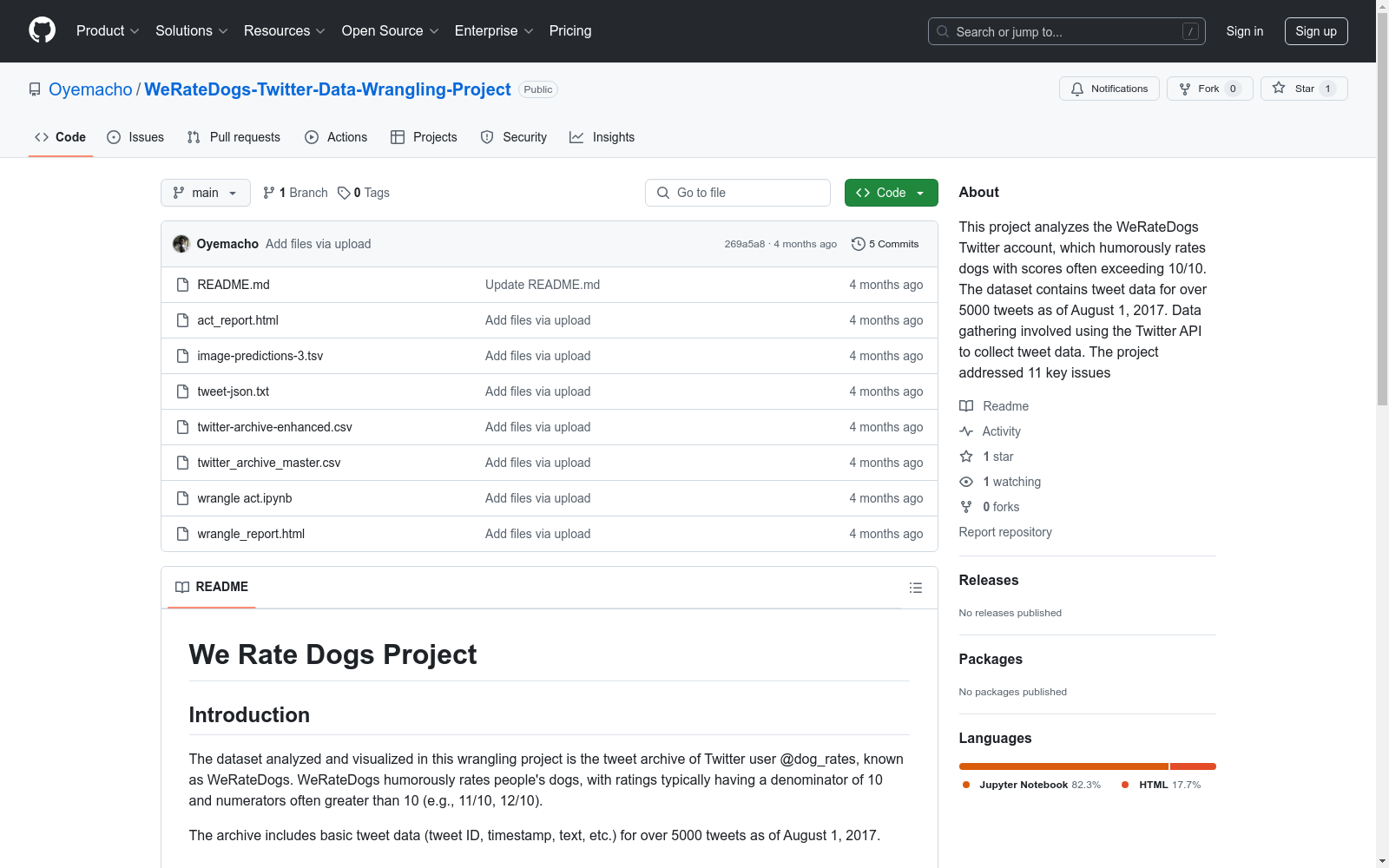
Task: Open the GitHub home logo
Action: 42,30
